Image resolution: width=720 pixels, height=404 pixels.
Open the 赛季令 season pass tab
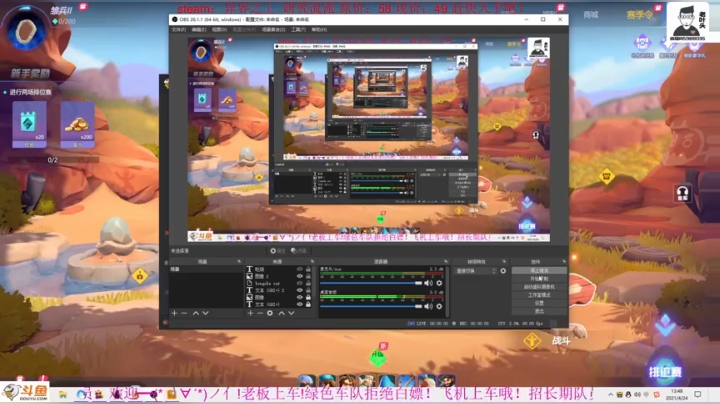click(639, 15)
